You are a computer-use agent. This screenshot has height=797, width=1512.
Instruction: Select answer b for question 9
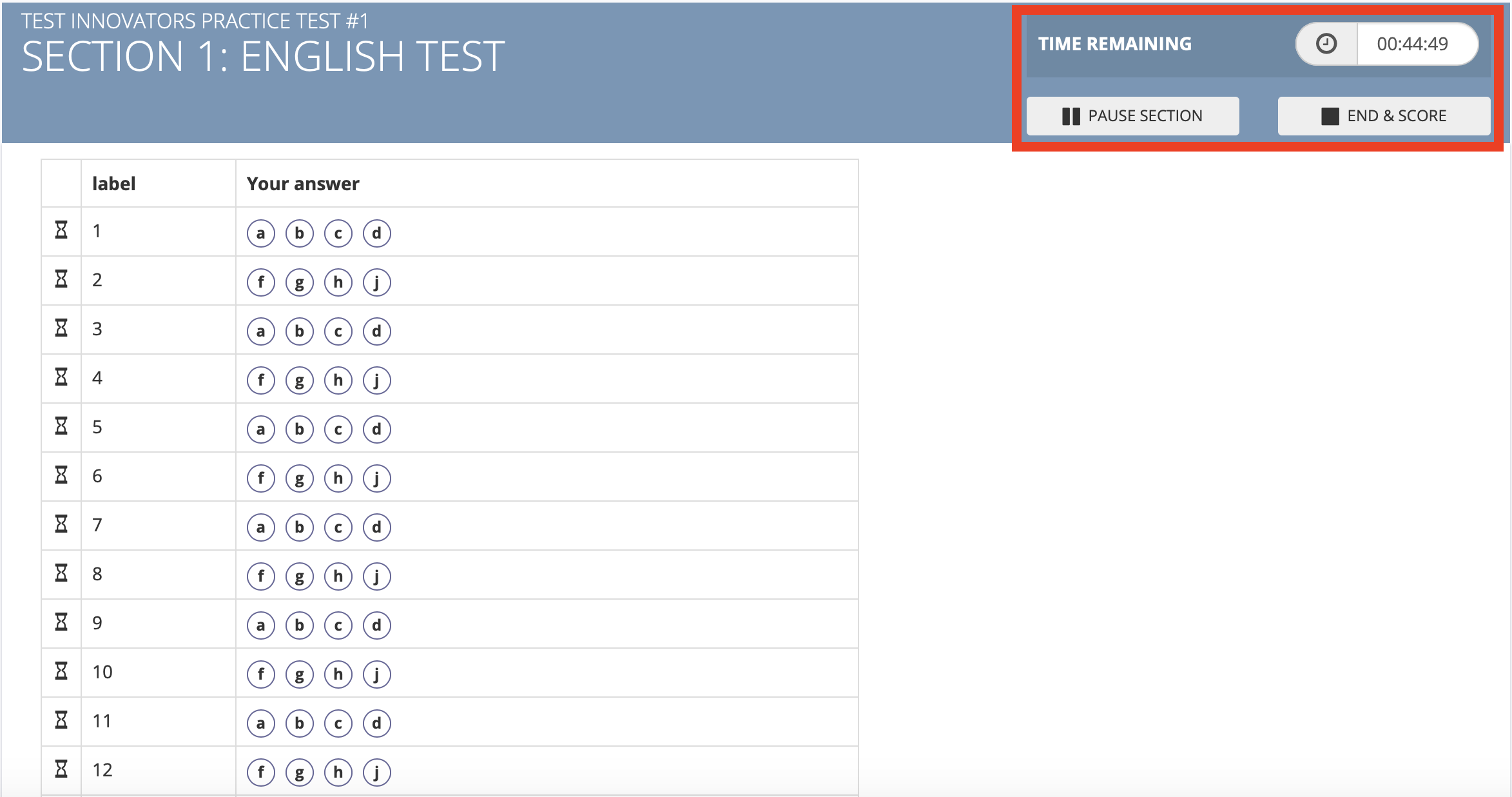pos(300,625)
